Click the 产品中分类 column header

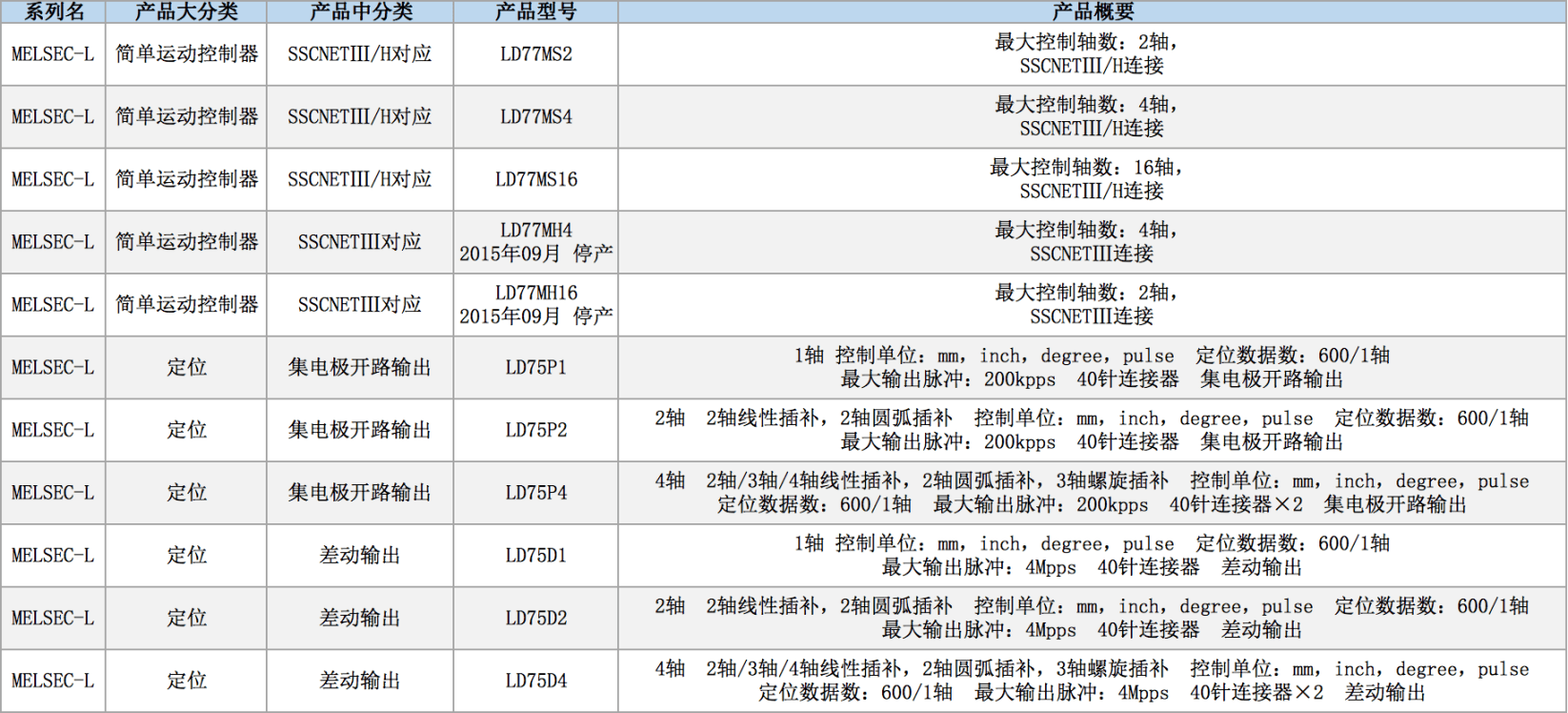tap(360, 11)
